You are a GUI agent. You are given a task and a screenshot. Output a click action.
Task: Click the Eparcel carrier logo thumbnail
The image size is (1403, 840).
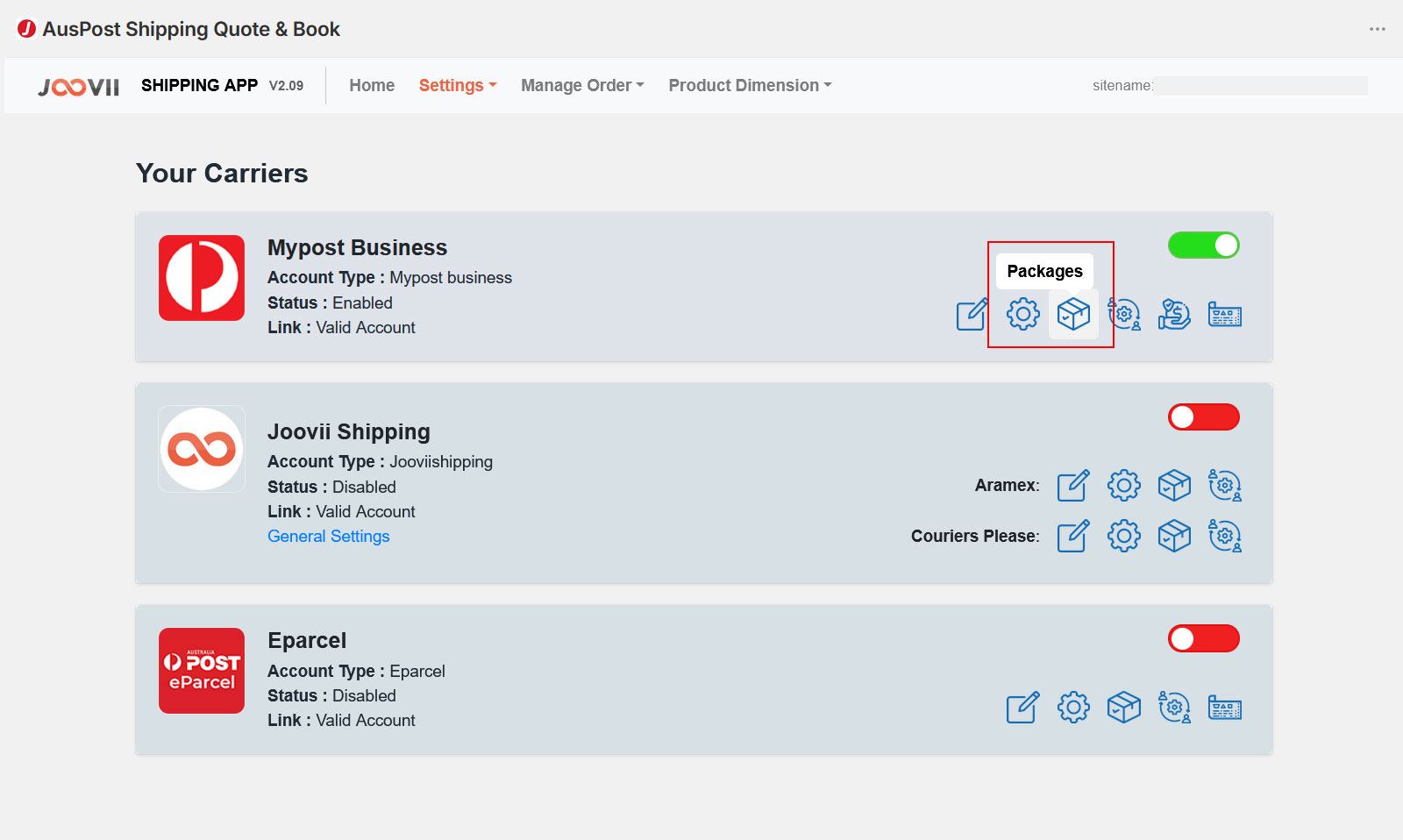202,671
